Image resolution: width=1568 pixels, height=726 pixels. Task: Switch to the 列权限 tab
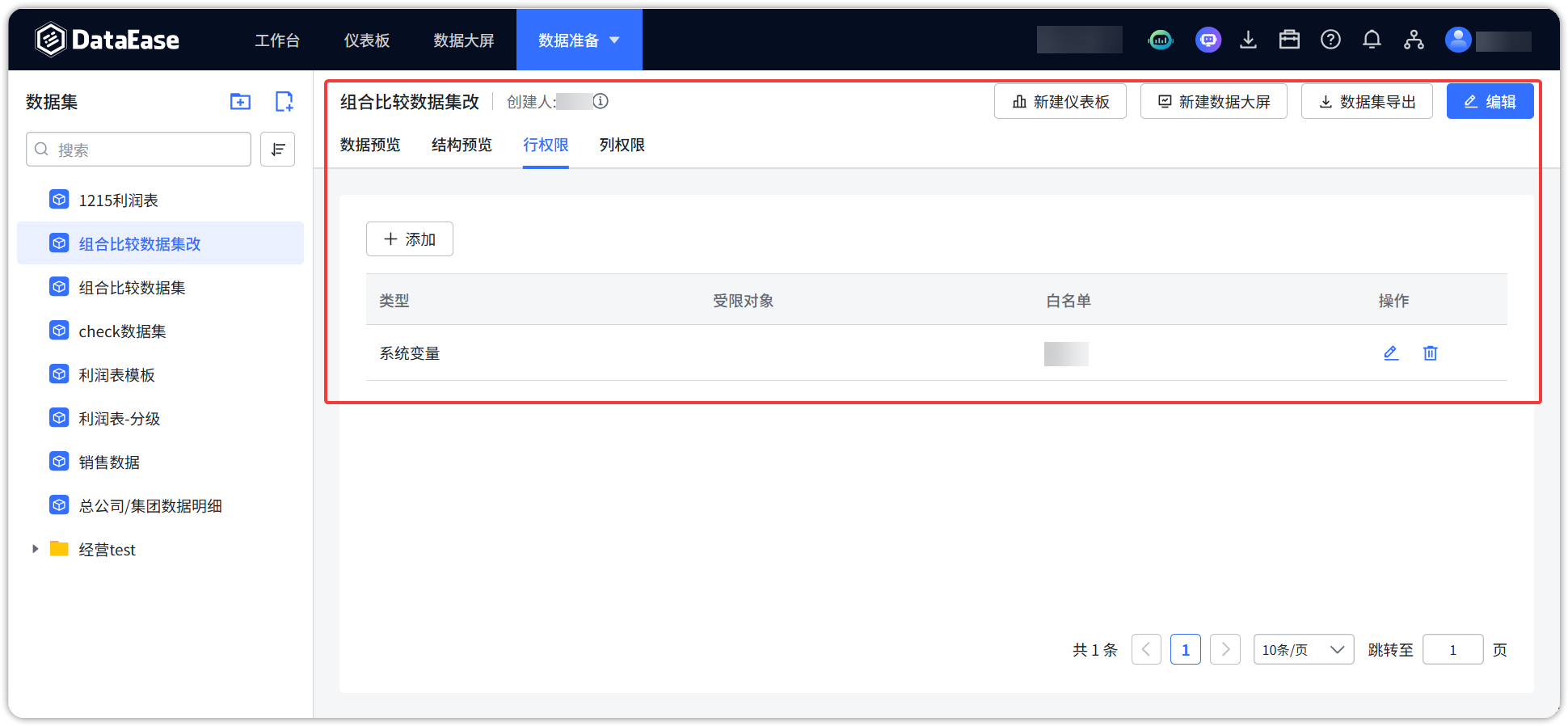pos(622,146)
